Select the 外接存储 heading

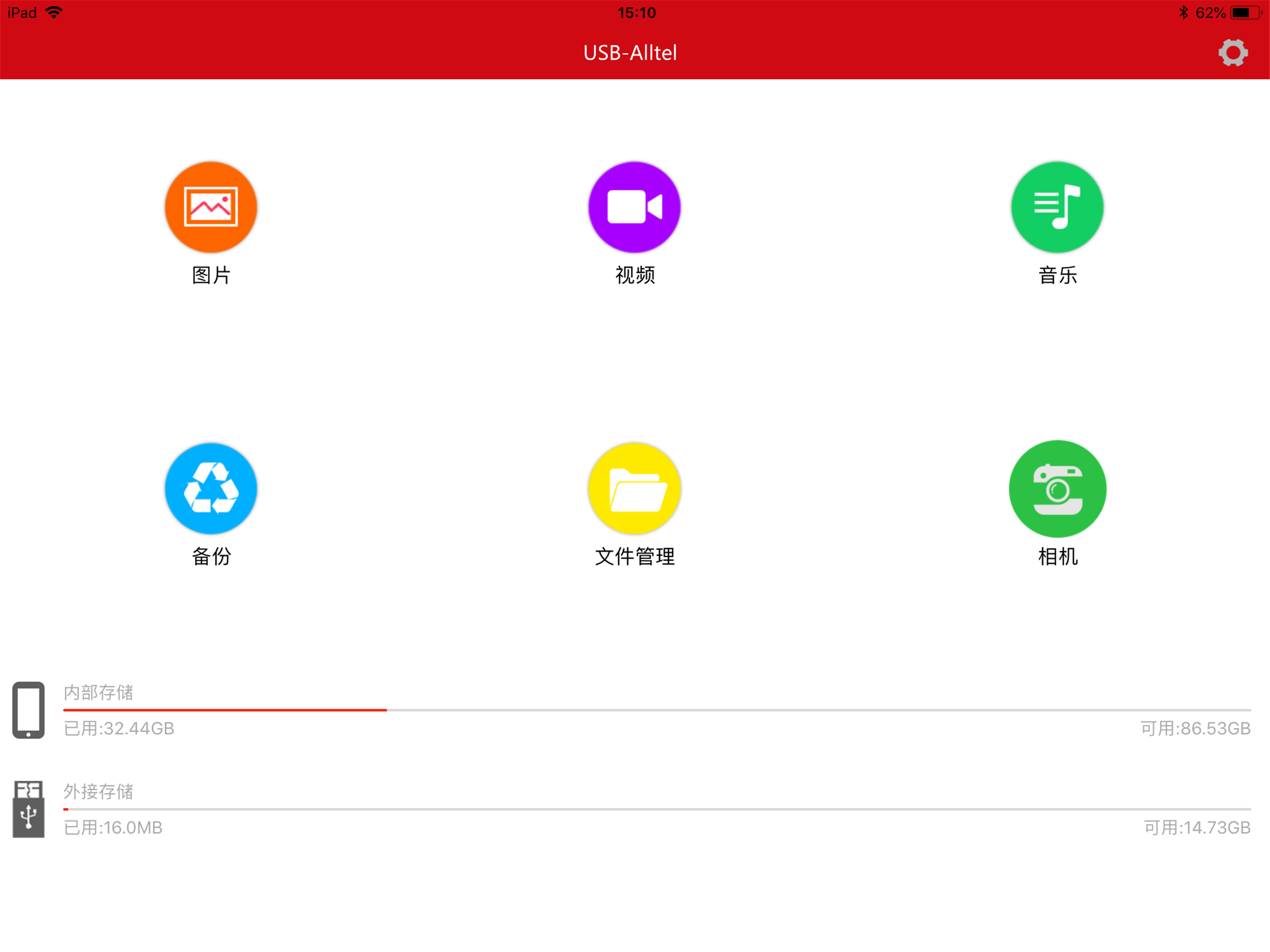point(98,791)
